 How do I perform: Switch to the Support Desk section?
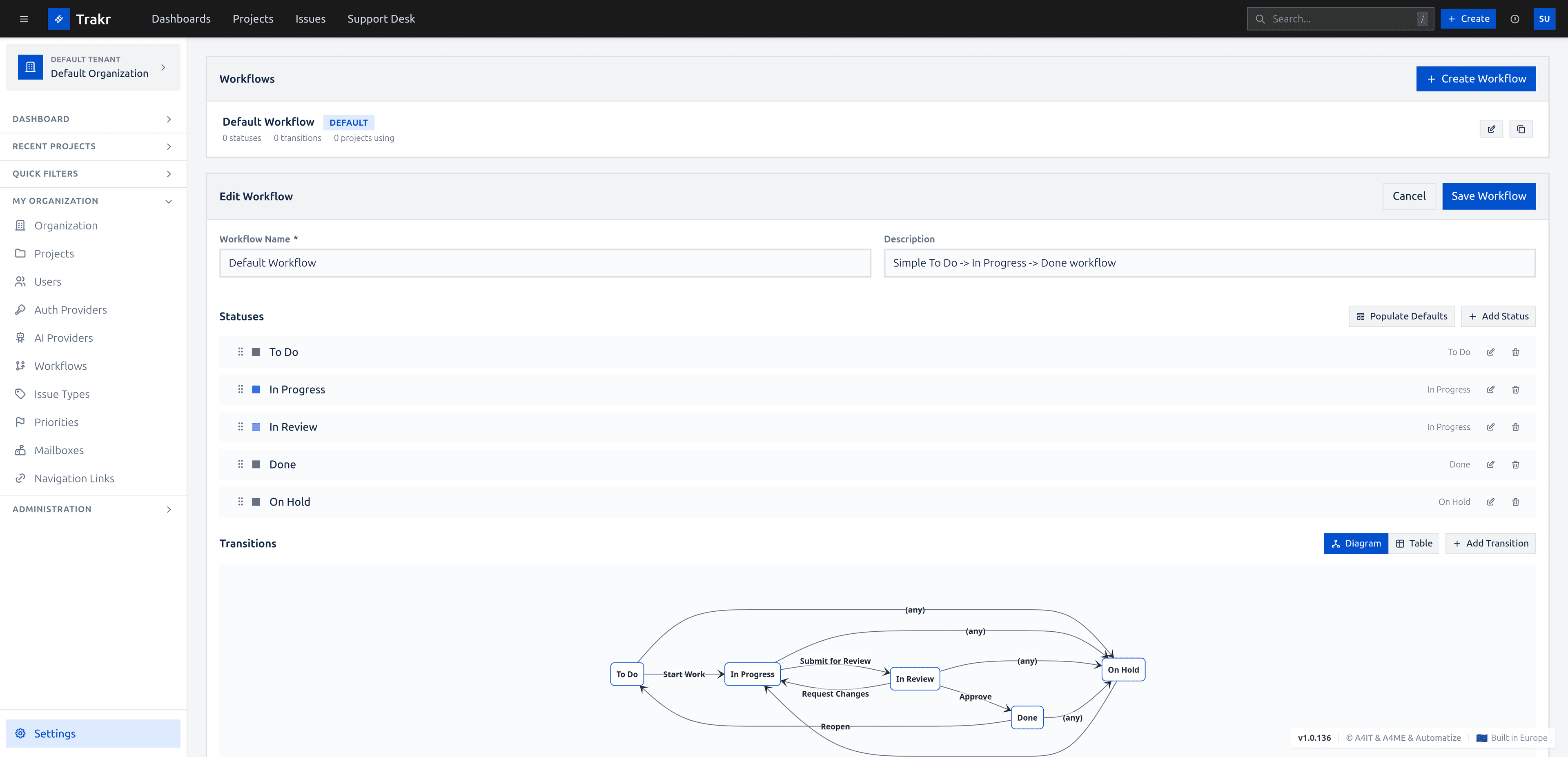[381, 18]
